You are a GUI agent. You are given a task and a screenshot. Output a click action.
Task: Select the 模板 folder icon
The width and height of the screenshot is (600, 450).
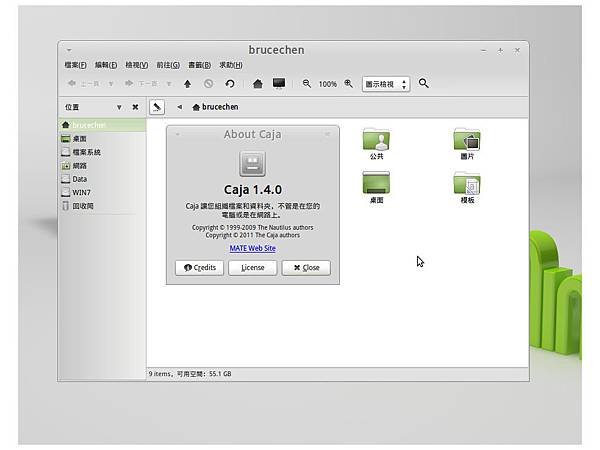[x=467, y=188]
